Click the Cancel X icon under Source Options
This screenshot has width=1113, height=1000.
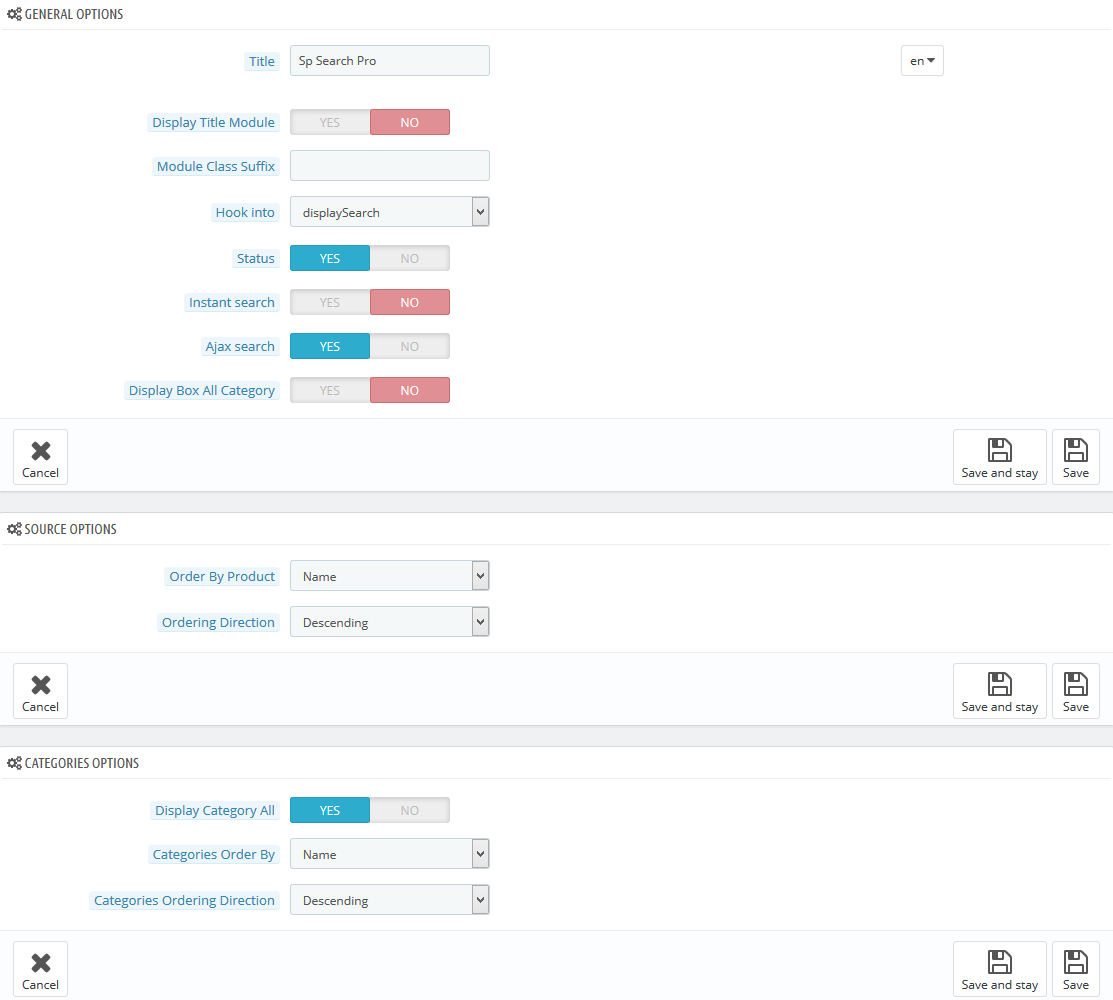coord(40,685)
